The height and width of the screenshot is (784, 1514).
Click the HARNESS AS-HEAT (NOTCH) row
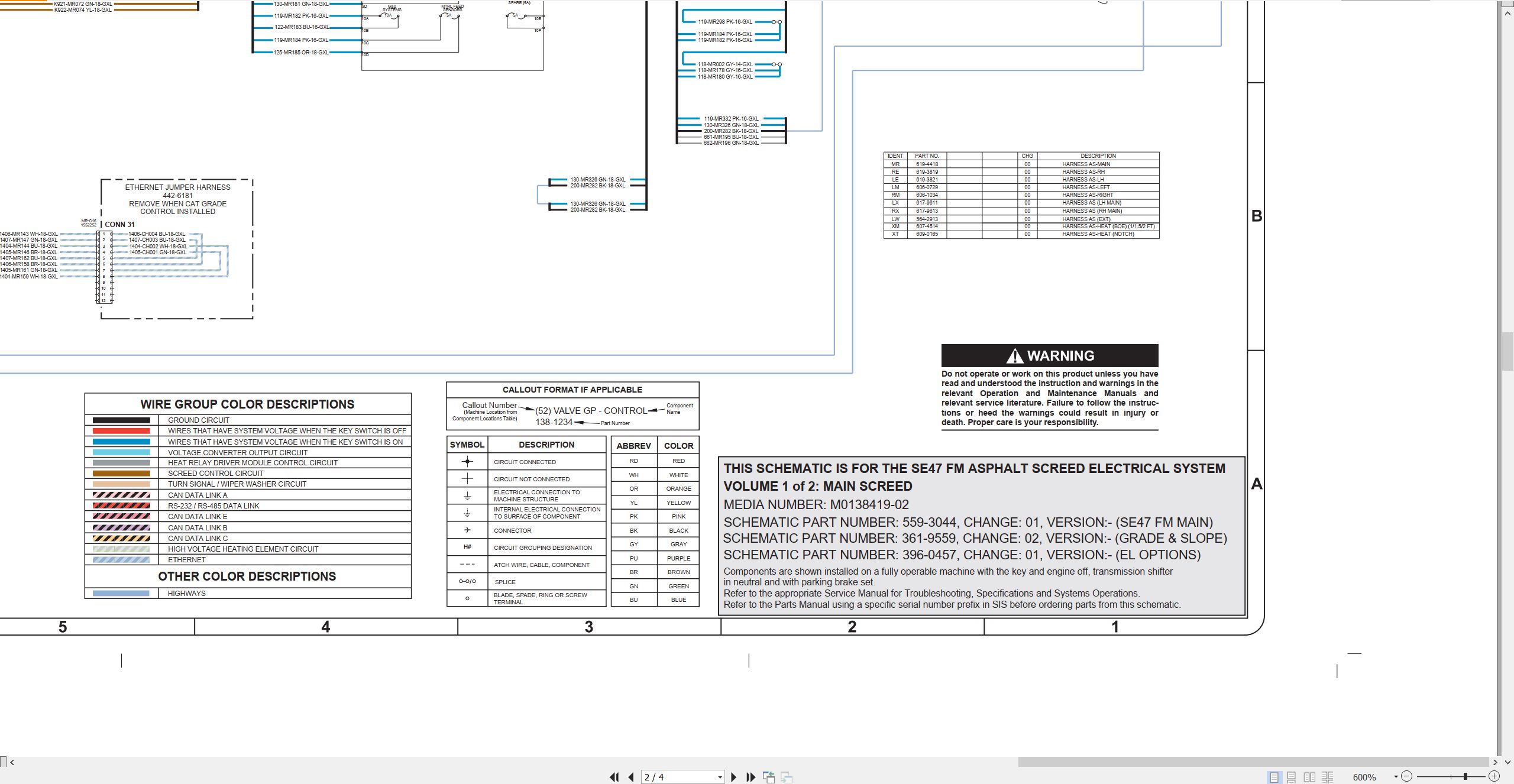(1021, 234)
